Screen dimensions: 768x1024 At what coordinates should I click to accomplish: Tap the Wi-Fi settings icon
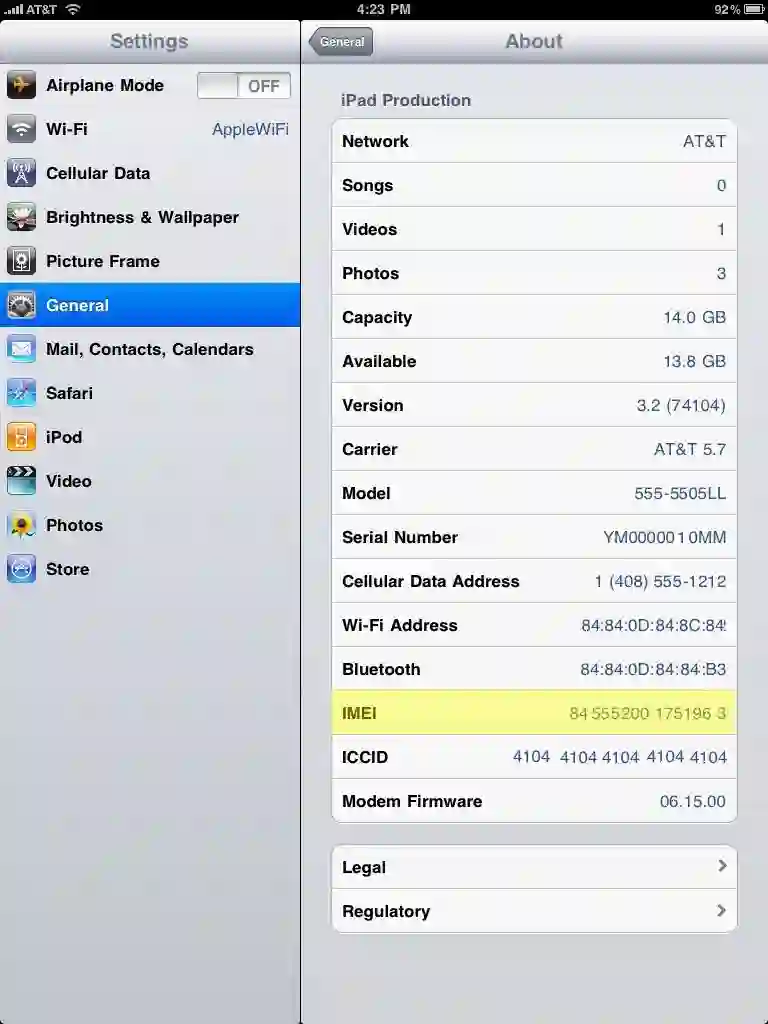21,129
